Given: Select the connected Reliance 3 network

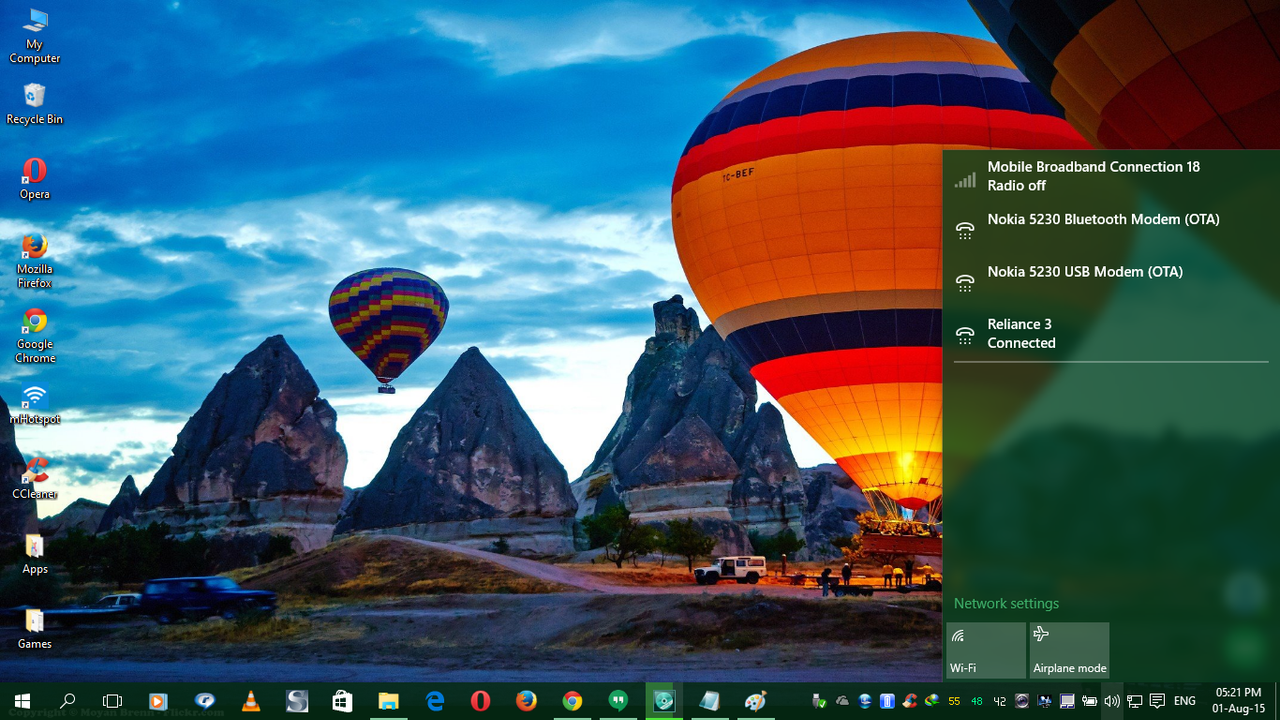Looking at the screenshot, I should tap(1111, 333).
